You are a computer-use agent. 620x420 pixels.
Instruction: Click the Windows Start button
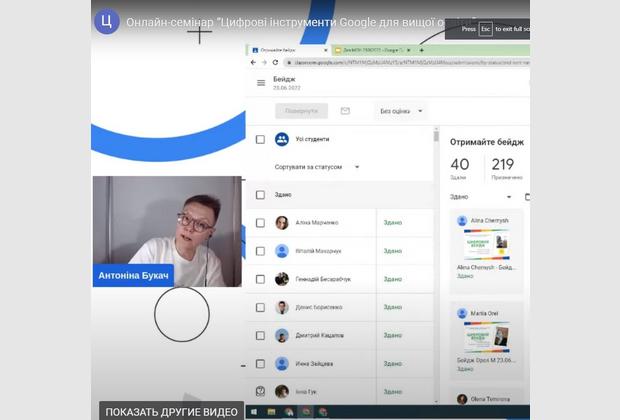pos(255,411)
